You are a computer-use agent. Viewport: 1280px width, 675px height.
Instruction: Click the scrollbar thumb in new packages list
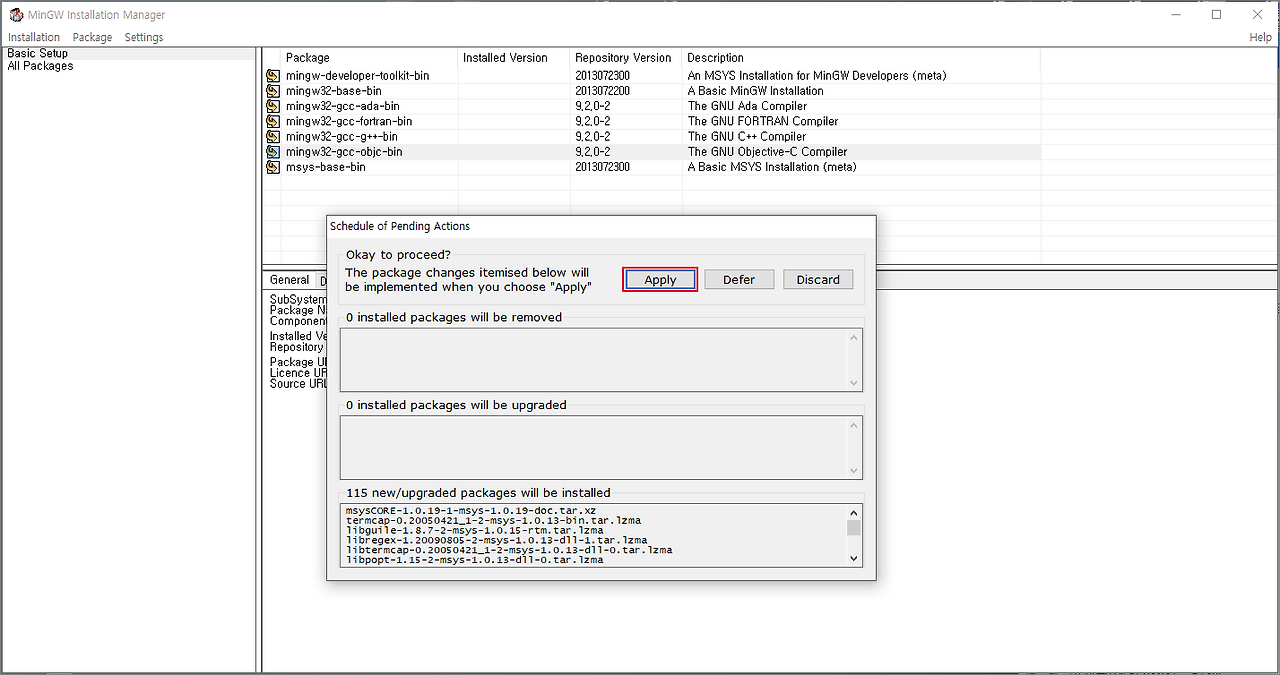pos(853,528)
